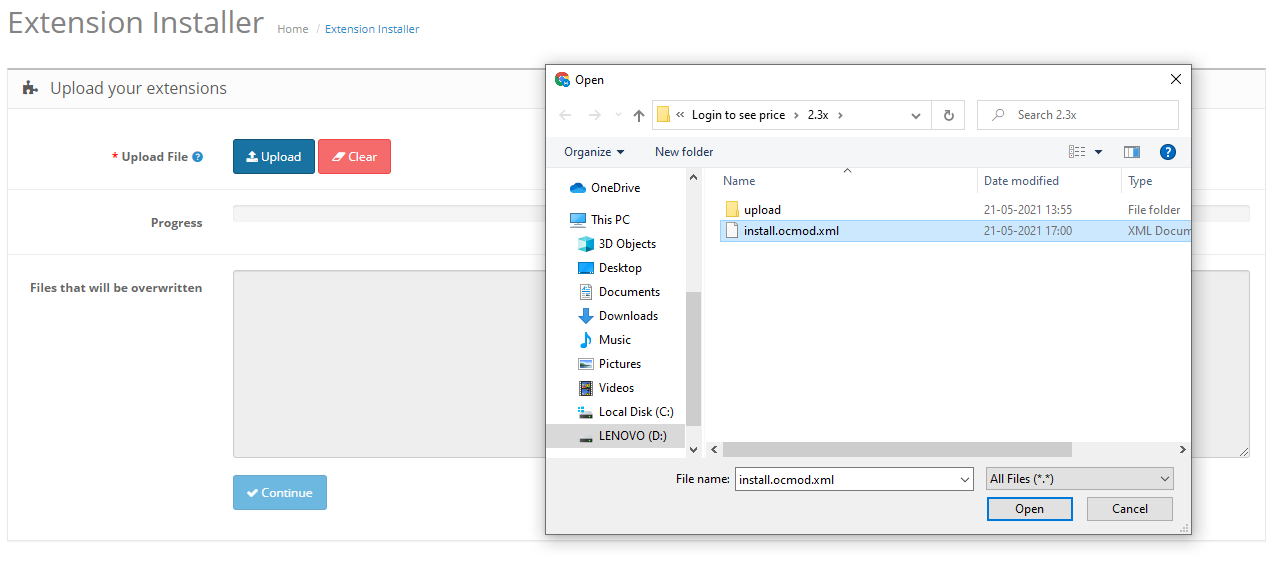Viewport: 1273px width, 567px height.
Task: Go up one folder level arrow
Action: pos(639,115)
